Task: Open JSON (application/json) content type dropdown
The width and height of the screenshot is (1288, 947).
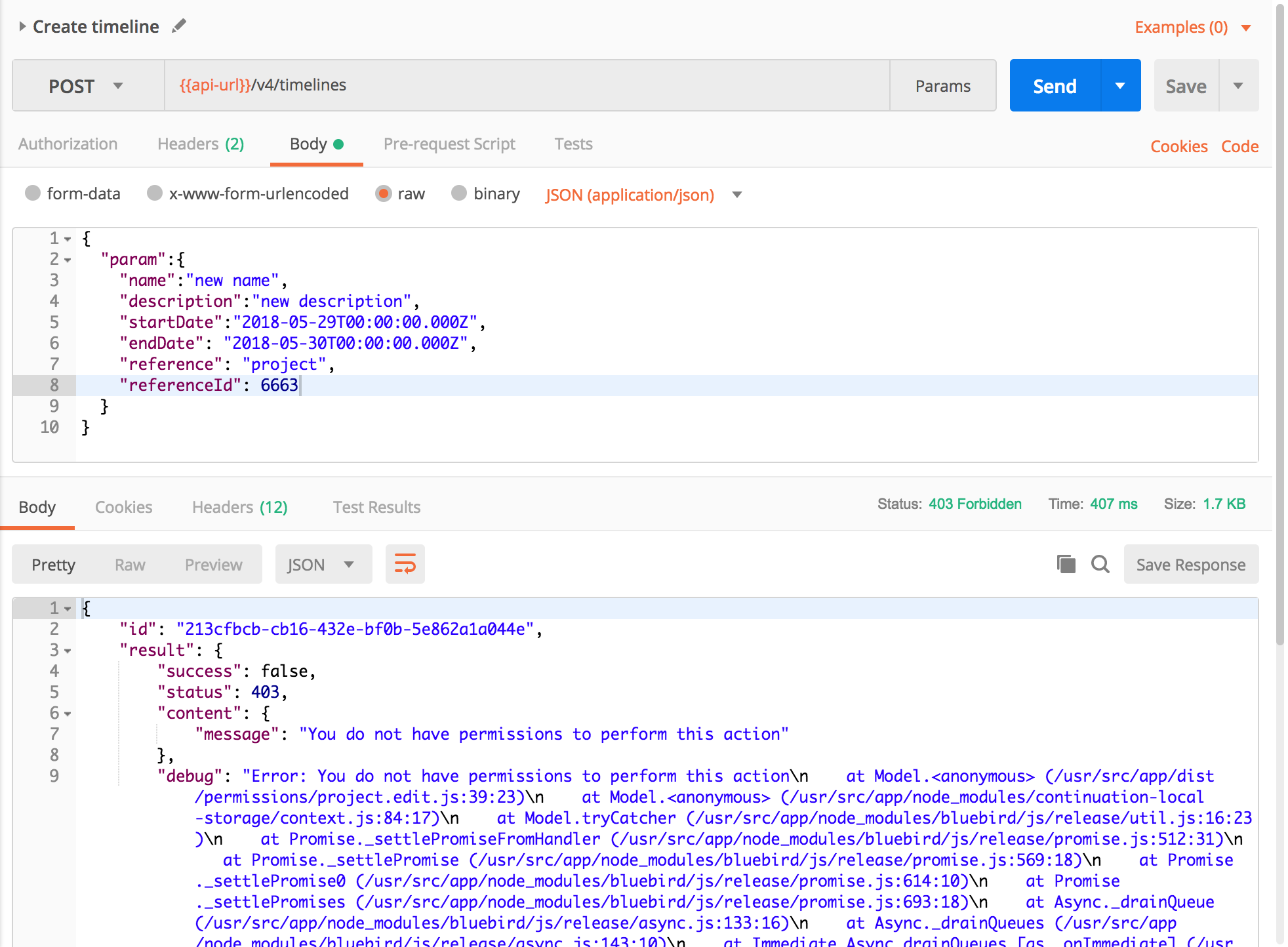Action: tap(736, 195)
